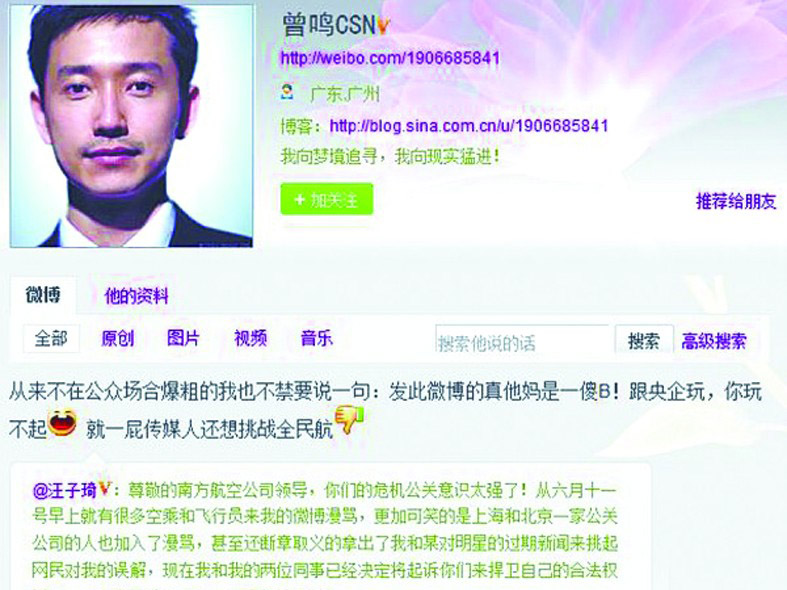The image size is (787, 590).
Task: Click the 推荐给朋友 link
Action: click(x=736, y=201)
